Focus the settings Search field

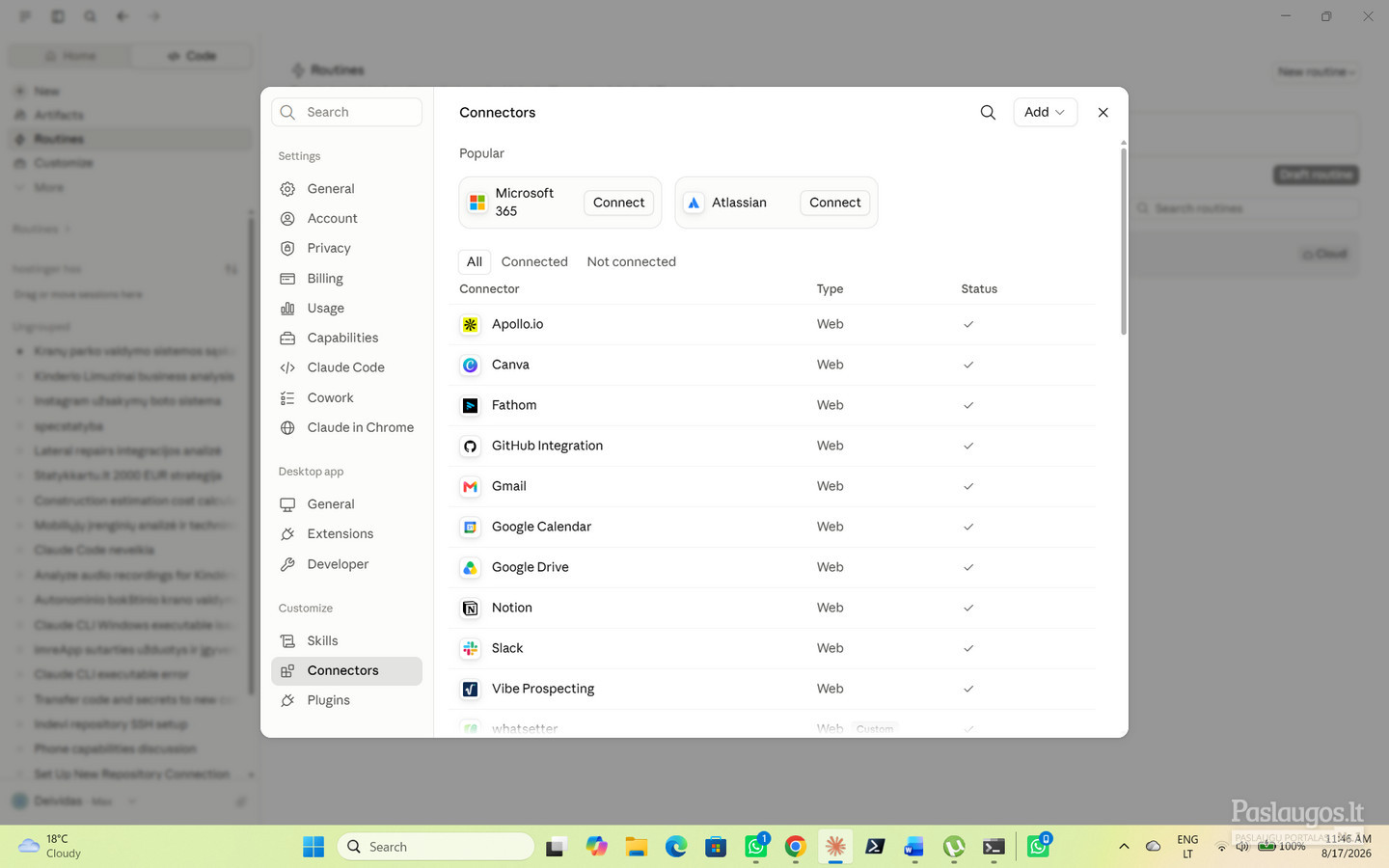pyautogui.click(x=346, y=112)
